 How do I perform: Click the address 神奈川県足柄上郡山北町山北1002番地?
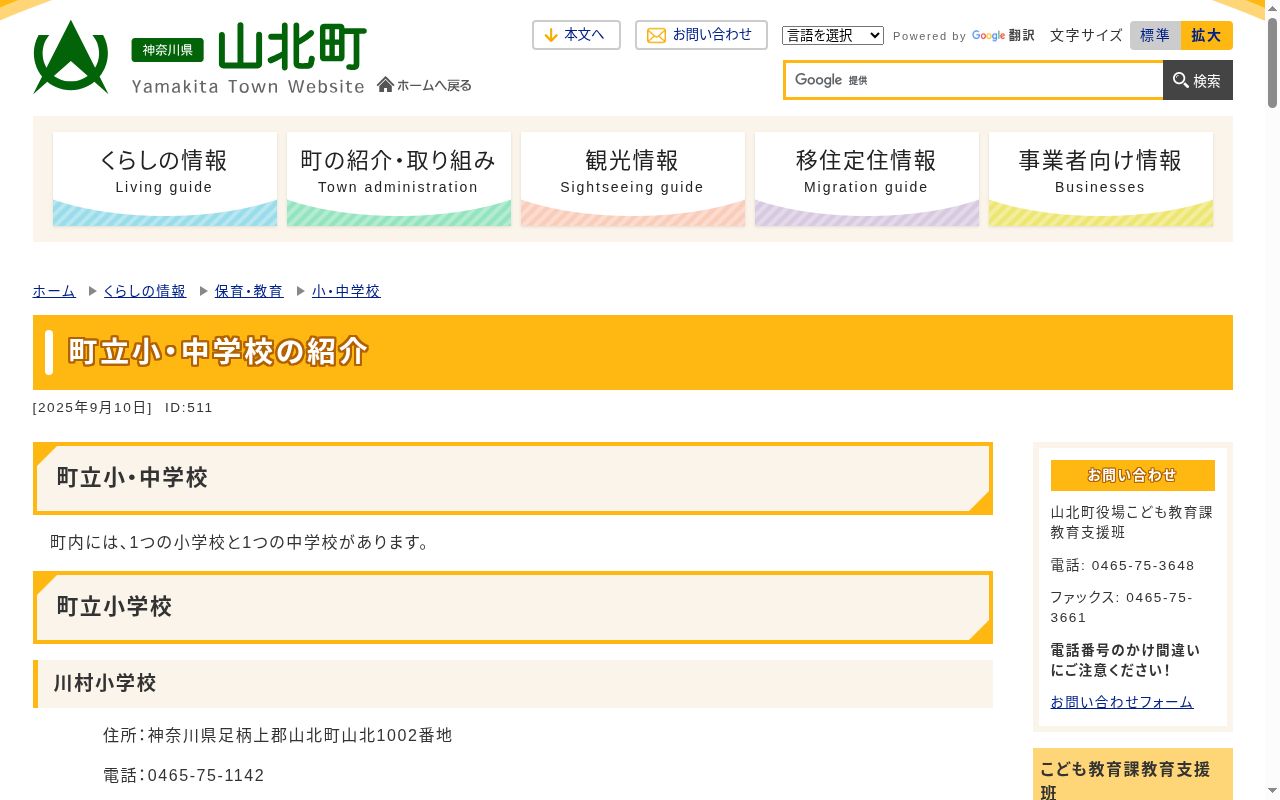300,735
